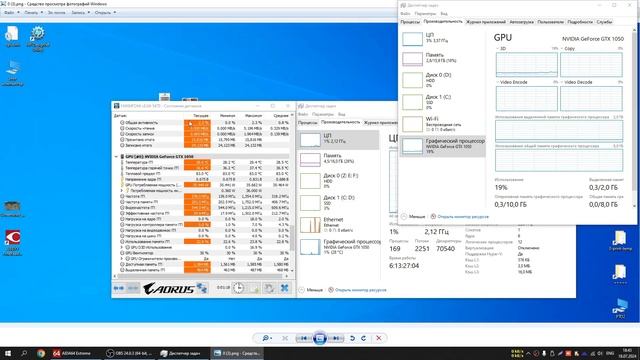
Task: Click HWiNFO logging sheet icon
Action: pyautogui.click(x=254, y=288)
